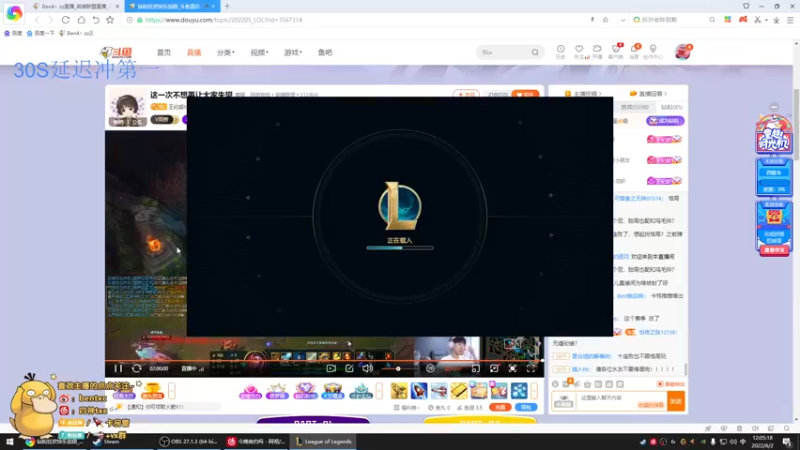This screenshot has width=800, height=450.
Task: Click the orange stream progress bar
Action: (324, 361)
